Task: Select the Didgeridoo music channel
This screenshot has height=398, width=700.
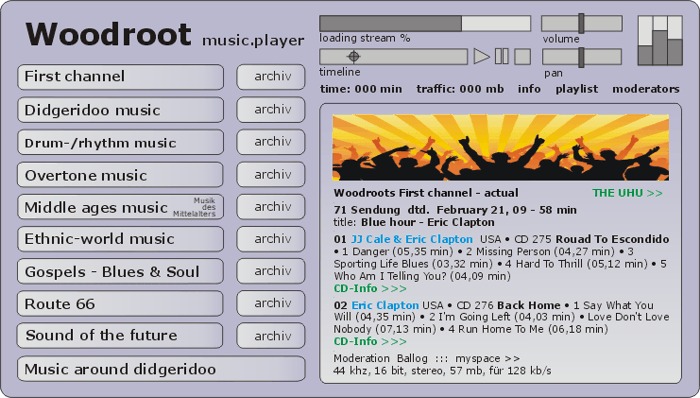Action: pos(121,110)
